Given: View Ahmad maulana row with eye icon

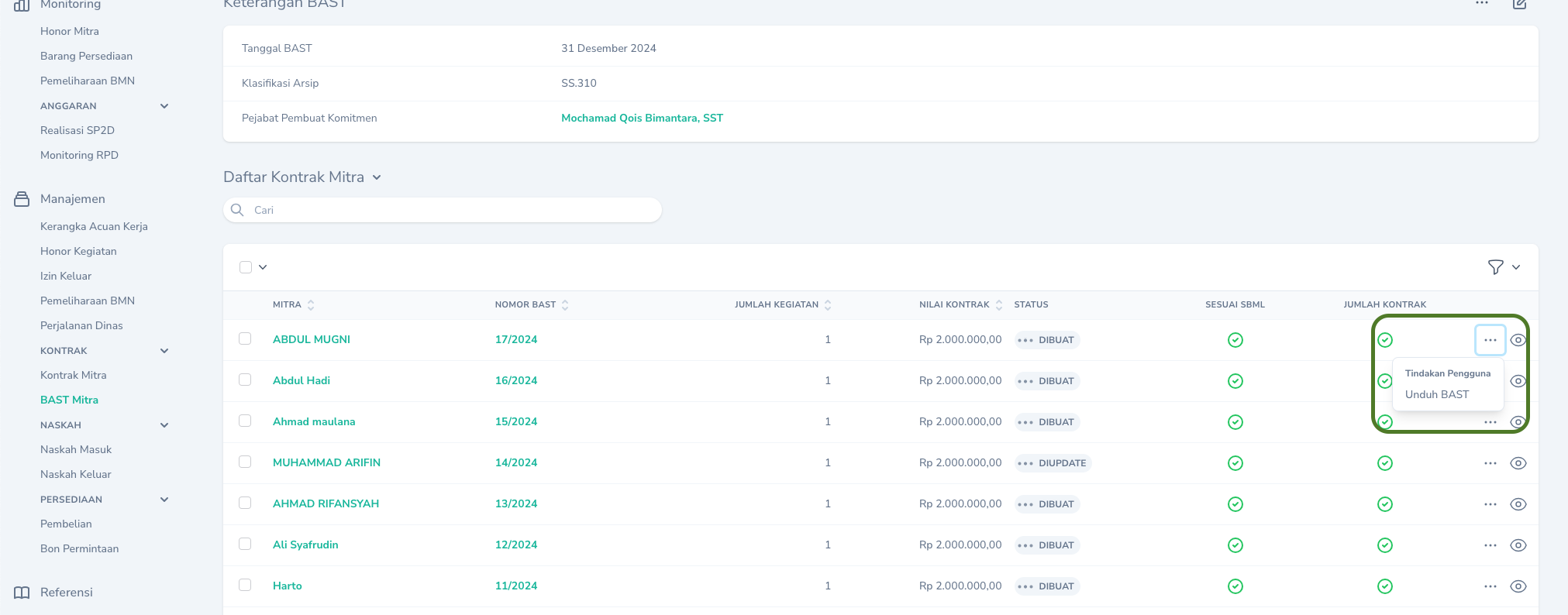Looking at the screenshot, I should tap(1518, 422).
